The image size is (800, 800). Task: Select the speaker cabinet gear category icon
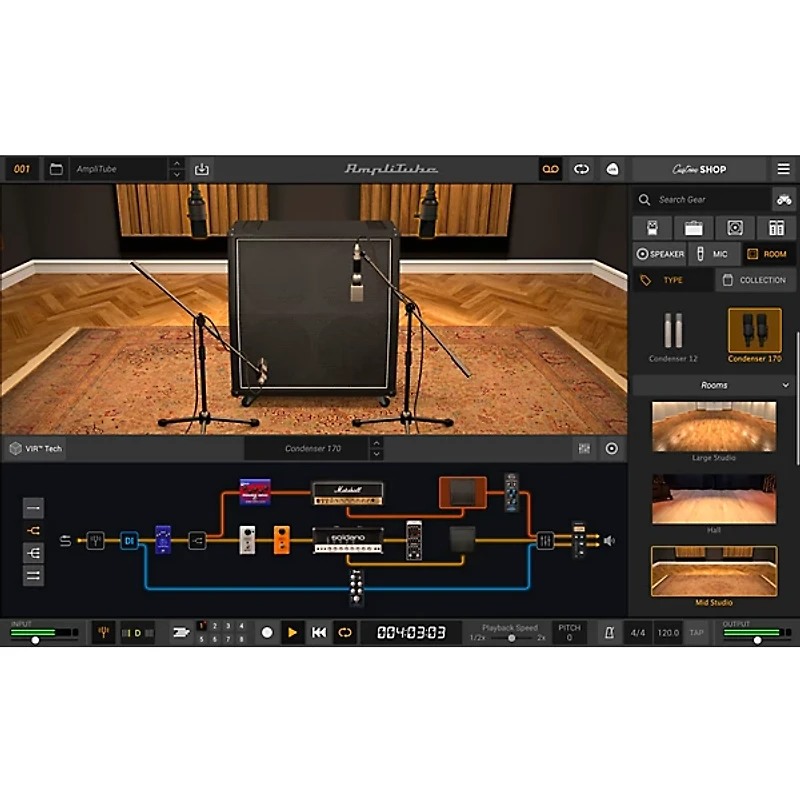(735, 229)
